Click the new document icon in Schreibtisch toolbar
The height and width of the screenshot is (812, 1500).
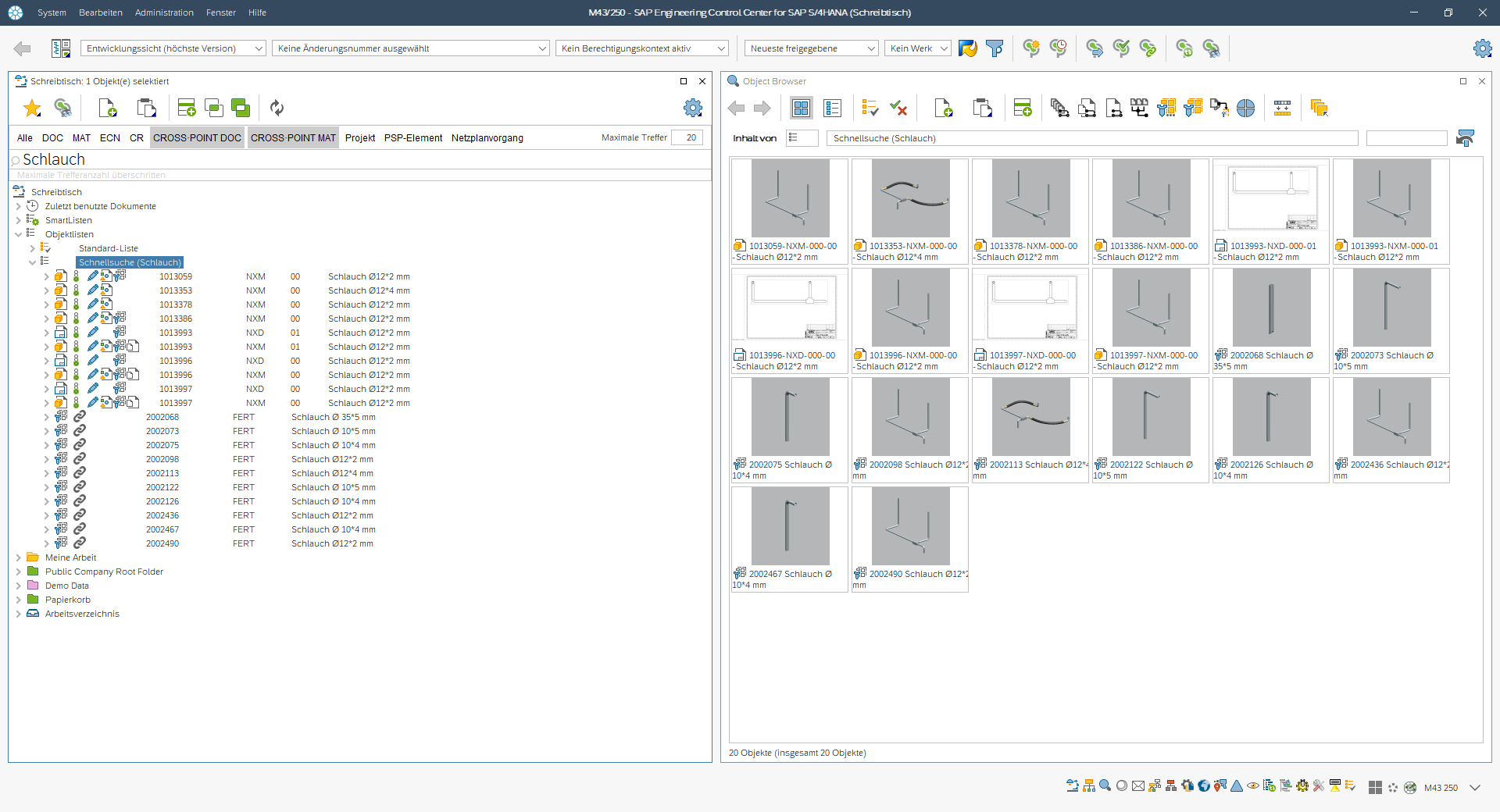pyautogui.click(x=108, y=108)
